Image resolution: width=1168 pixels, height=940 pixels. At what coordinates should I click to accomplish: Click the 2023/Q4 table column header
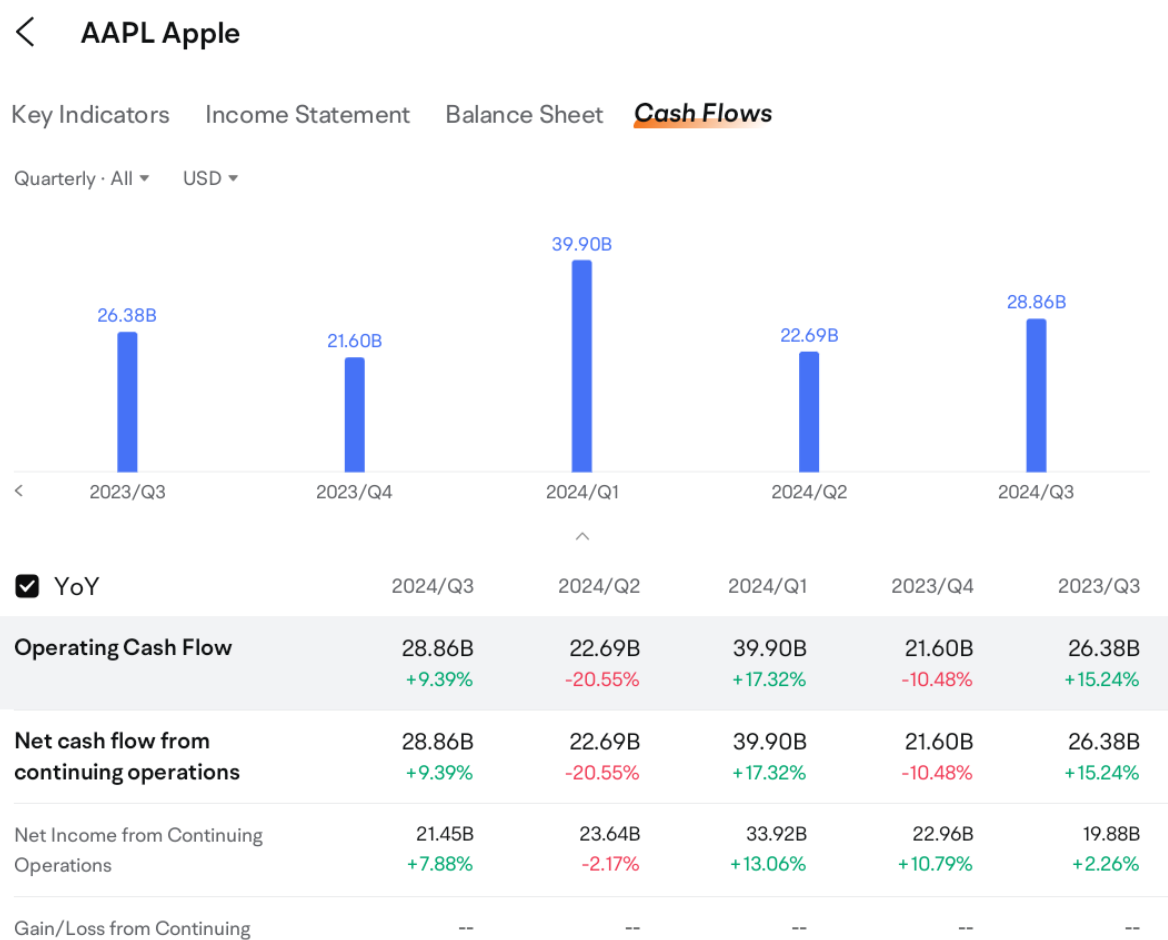click(x=933, y=587)
